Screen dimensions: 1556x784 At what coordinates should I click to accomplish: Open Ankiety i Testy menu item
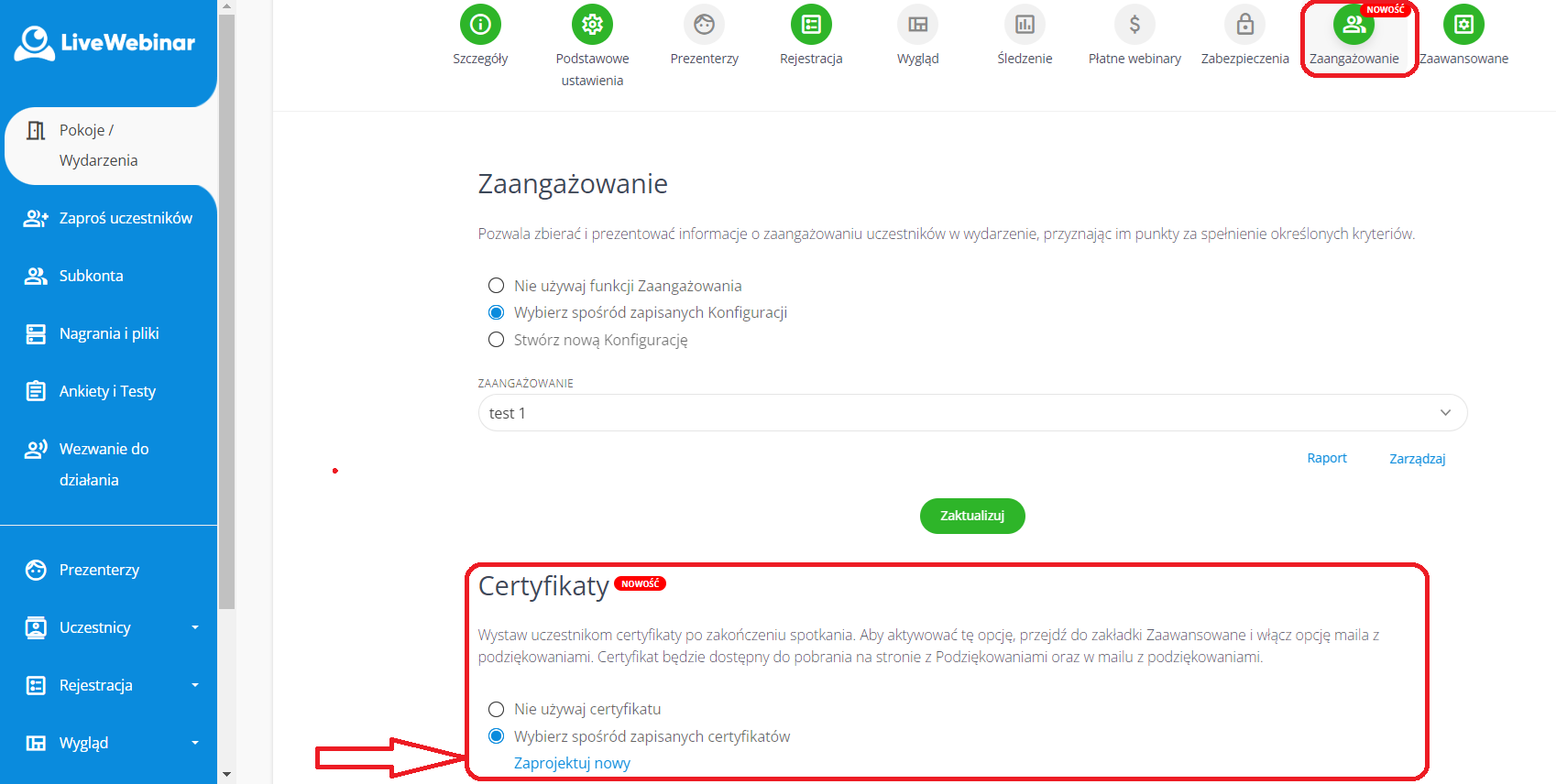[108, 391]
